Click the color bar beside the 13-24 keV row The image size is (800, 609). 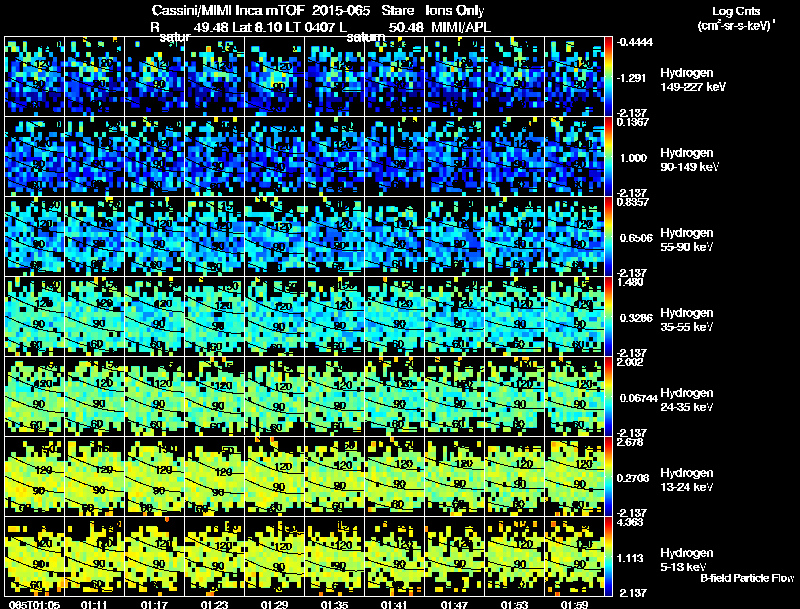[x=608, y=476]
